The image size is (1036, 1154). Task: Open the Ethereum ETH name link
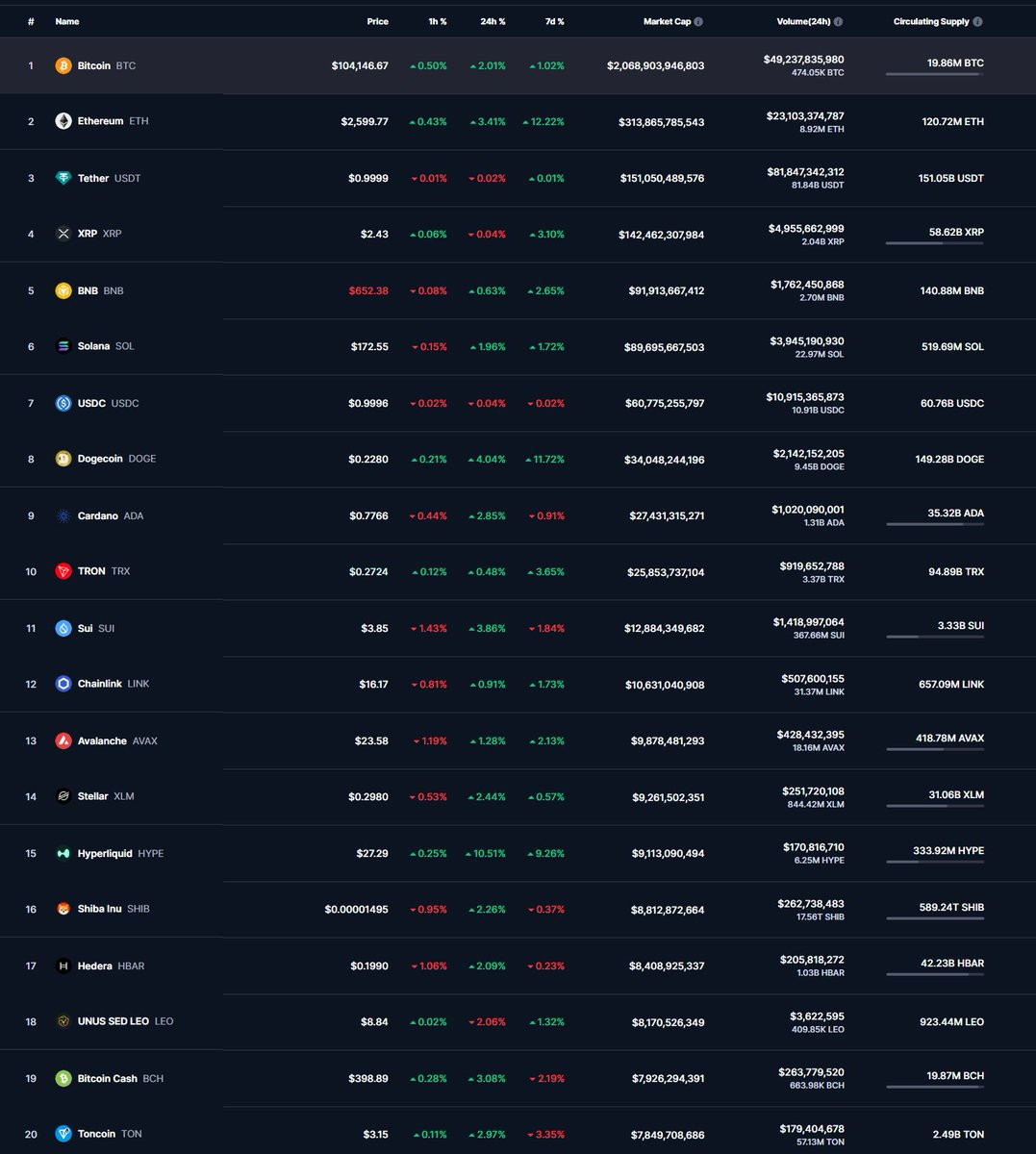(114, 121)
